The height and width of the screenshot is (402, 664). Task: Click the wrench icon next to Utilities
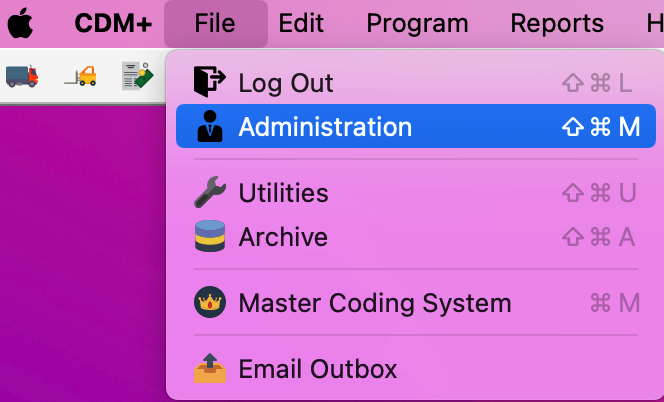click(209, 193)
